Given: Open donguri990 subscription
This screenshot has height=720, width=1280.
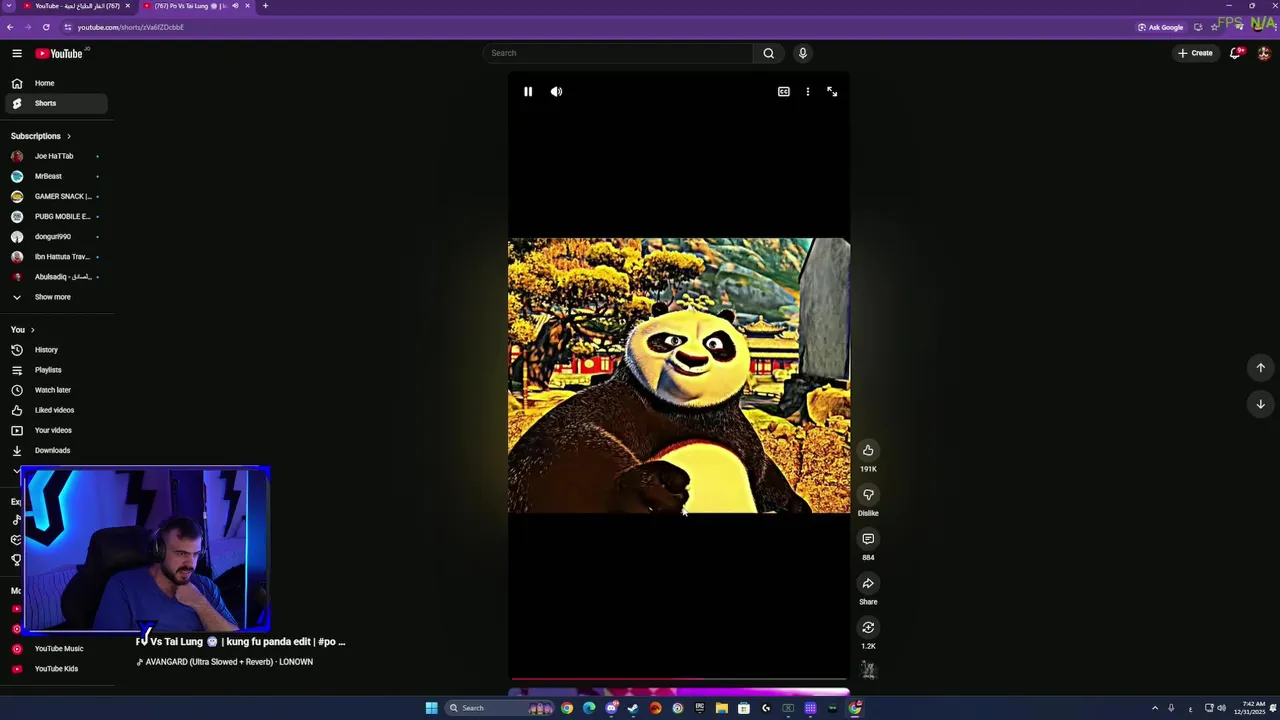Looking at the screenshot, I should [x=57, y=237].
